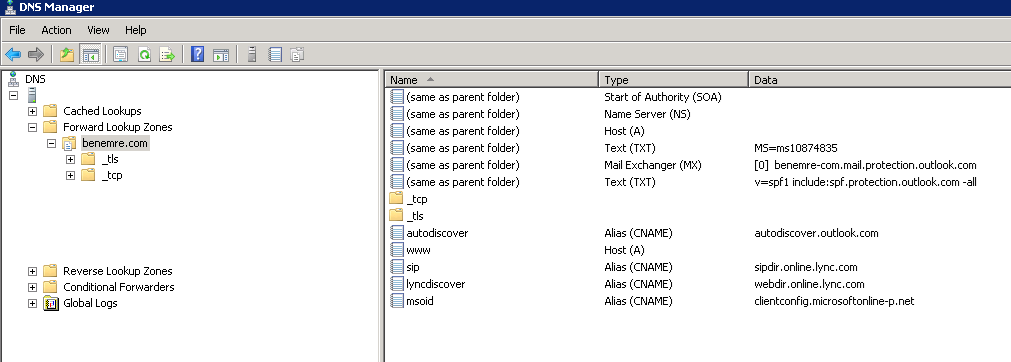
Task: Click the Up One Level folder icon
Action: point(67,55)
